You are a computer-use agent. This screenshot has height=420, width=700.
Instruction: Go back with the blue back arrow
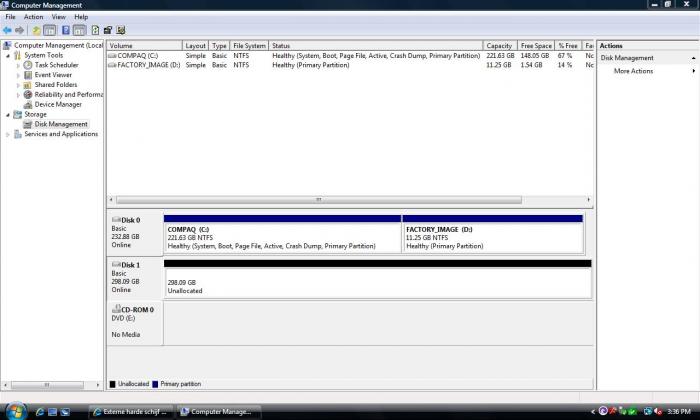7,30
